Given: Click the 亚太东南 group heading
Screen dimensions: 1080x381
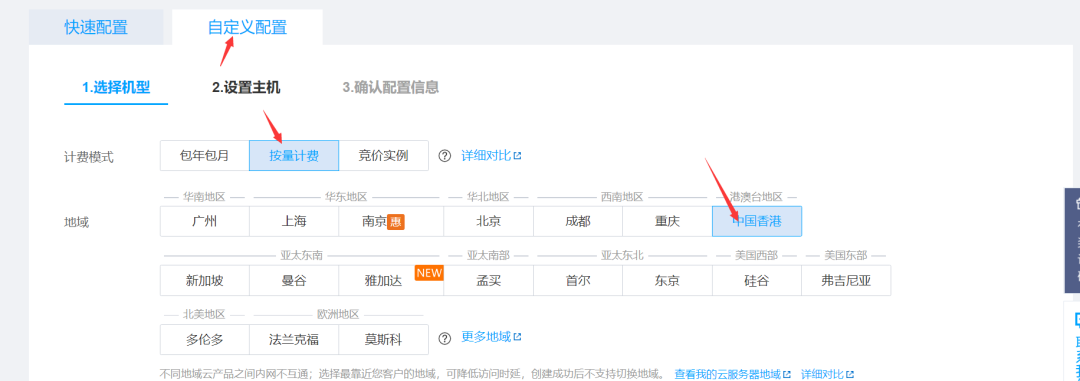Looking at the screenshot, I should pyautogui.click(x=302, y=256).
